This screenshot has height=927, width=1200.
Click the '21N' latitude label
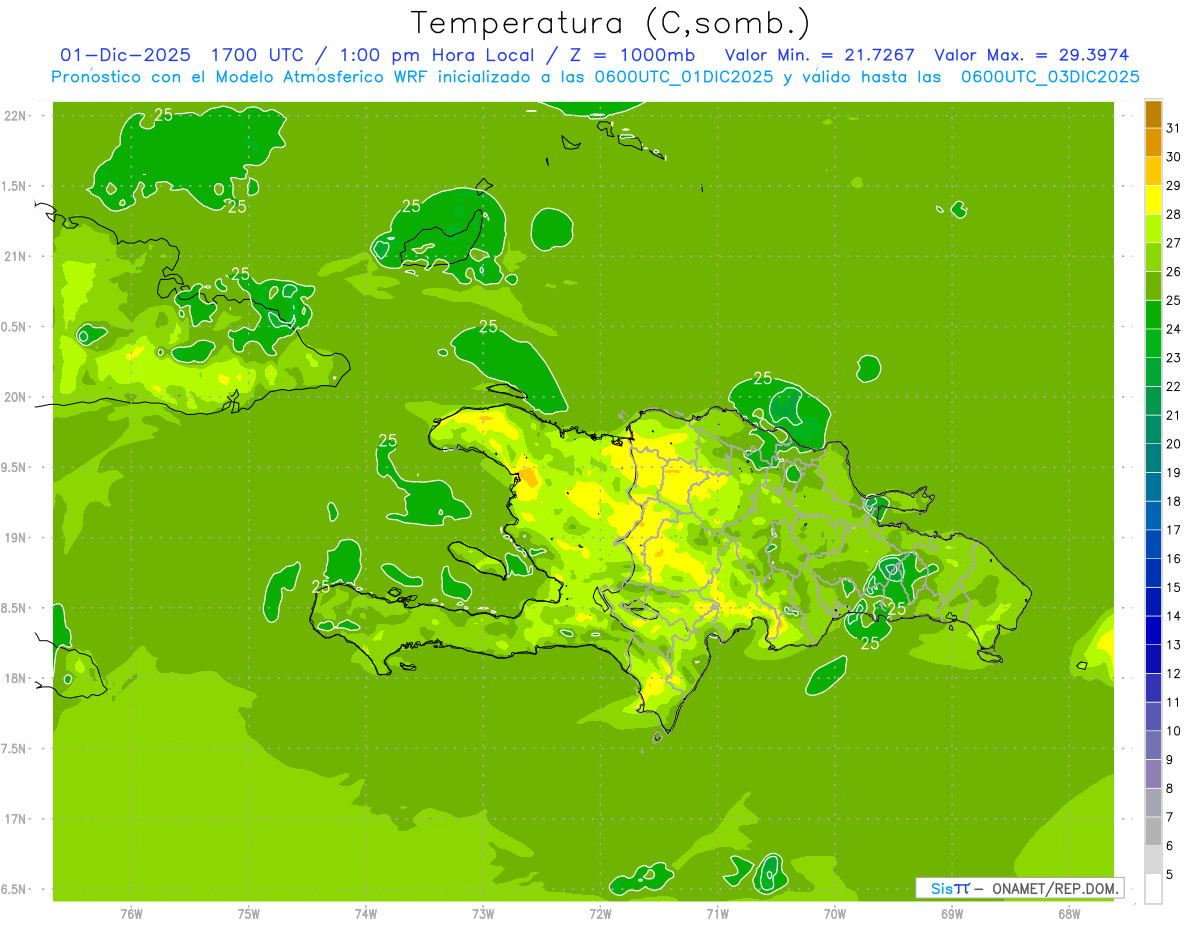[16, 256]
